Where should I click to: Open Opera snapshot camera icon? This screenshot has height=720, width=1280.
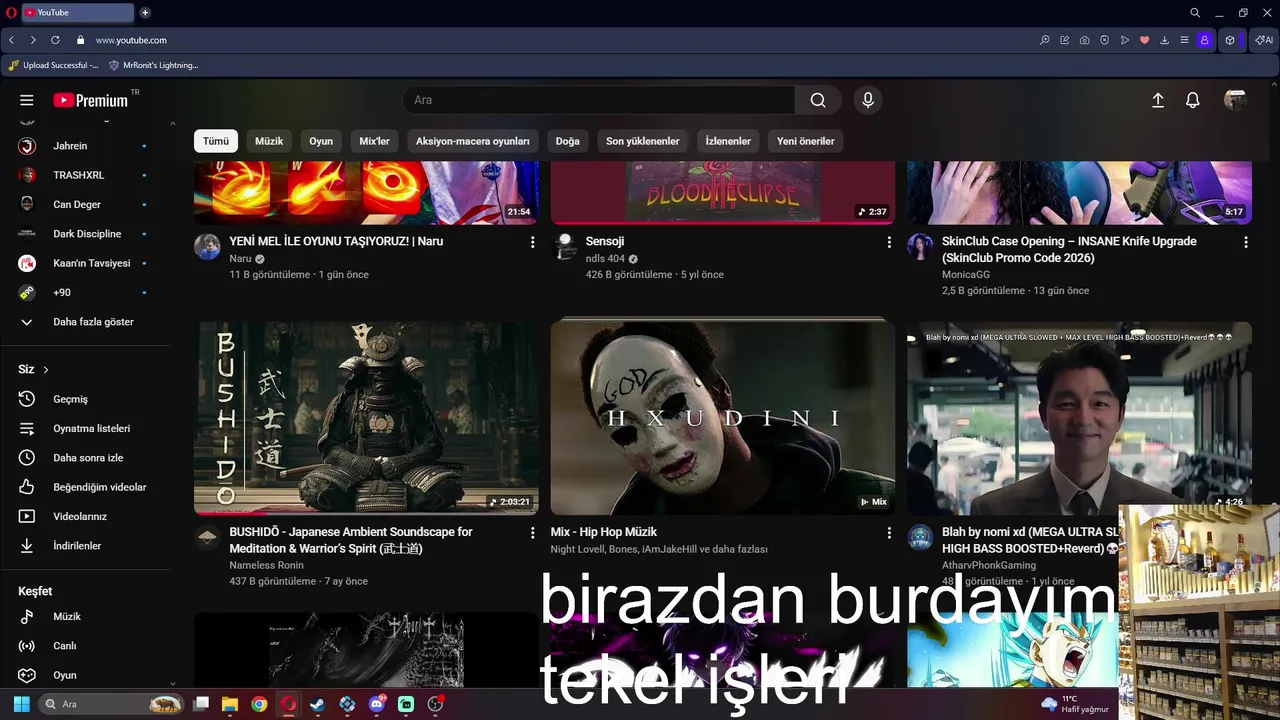click(x=1085, y=40)
